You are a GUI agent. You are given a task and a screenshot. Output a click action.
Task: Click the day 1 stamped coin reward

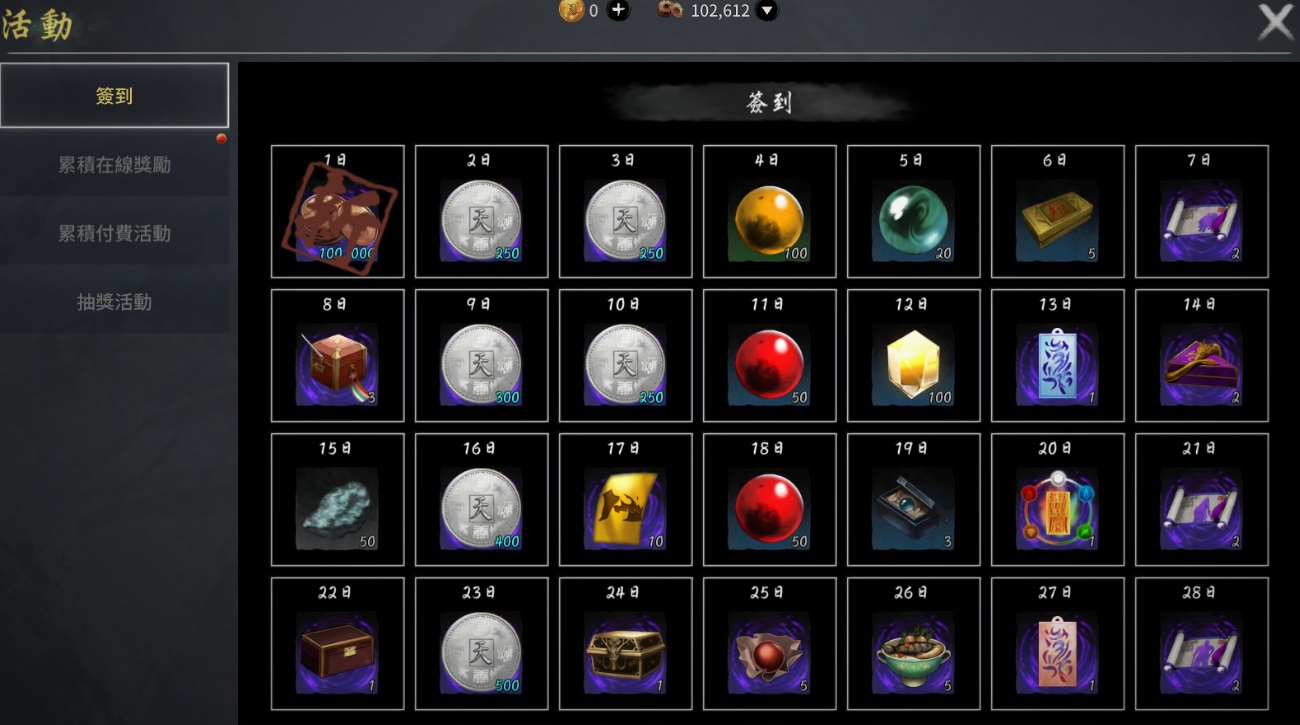tap(338, 212)
